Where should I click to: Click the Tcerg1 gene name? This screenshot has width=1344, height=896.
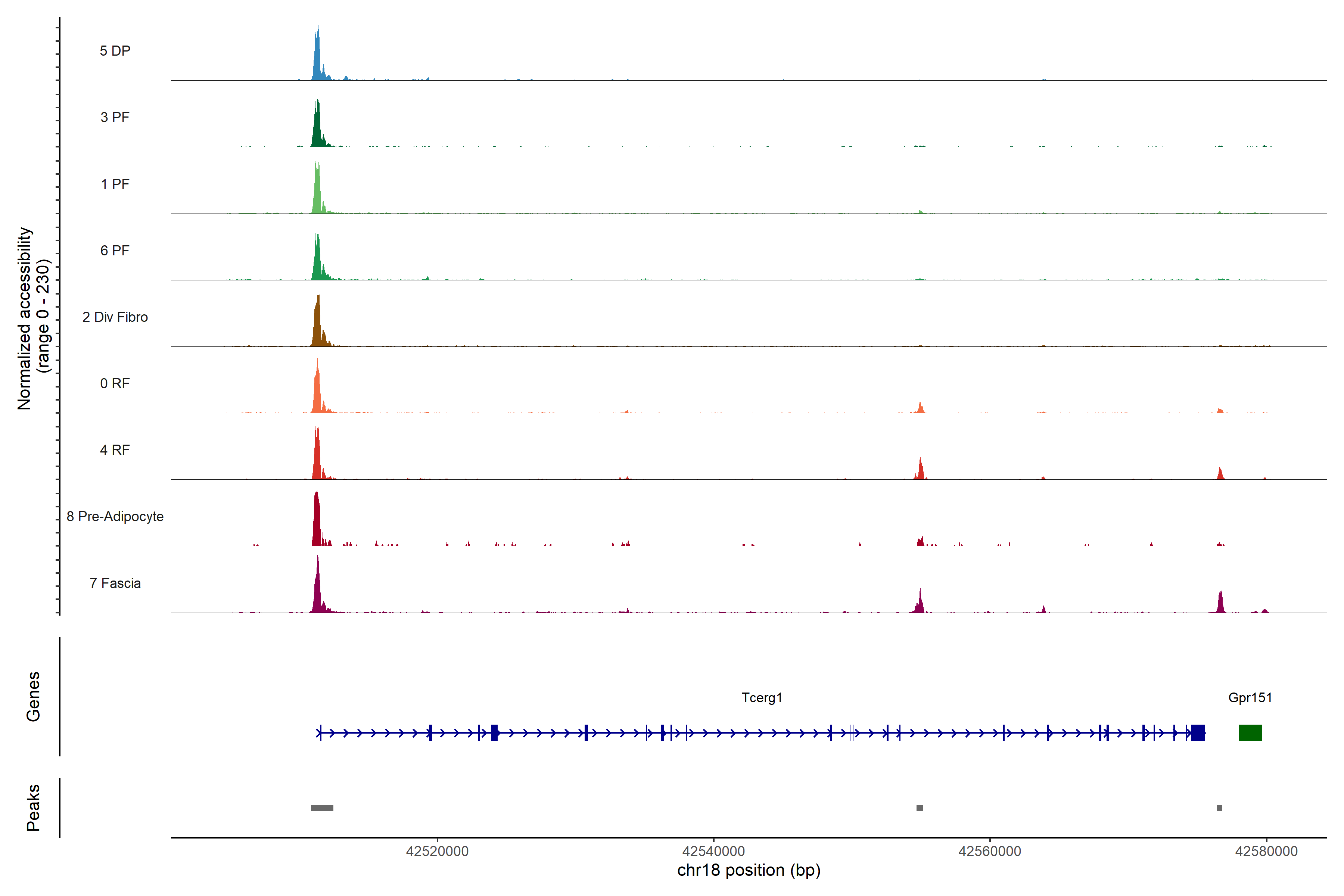pos(761,698)
